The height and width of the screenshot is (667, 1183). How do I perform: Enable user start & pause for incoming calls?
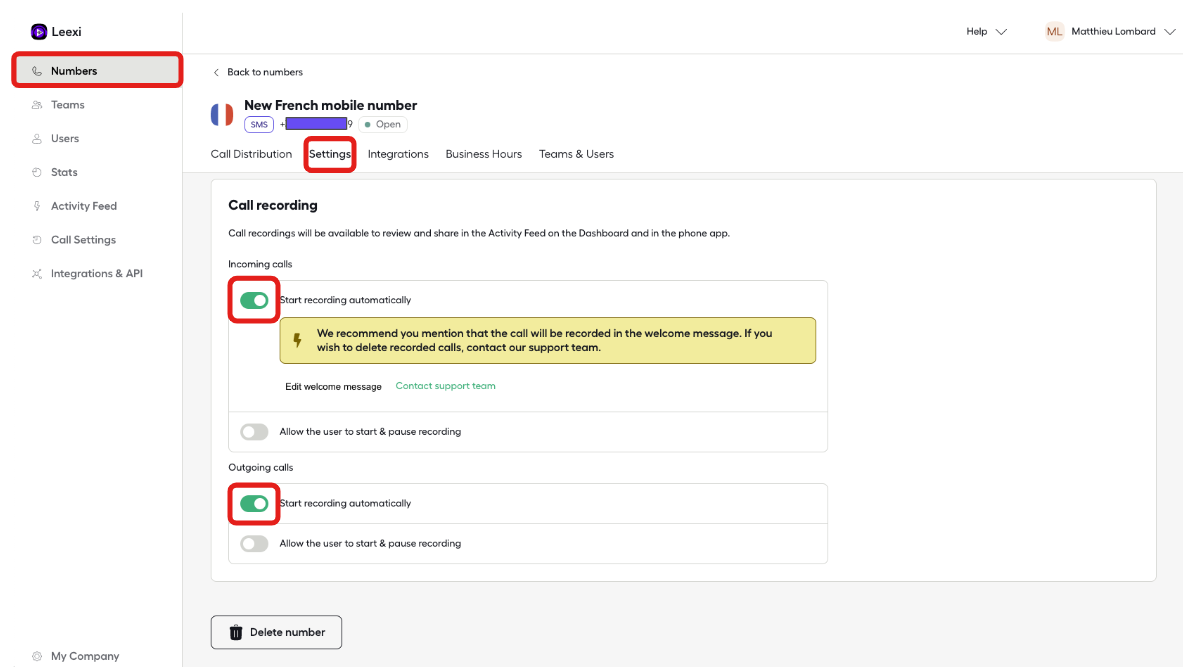point(254,432)
